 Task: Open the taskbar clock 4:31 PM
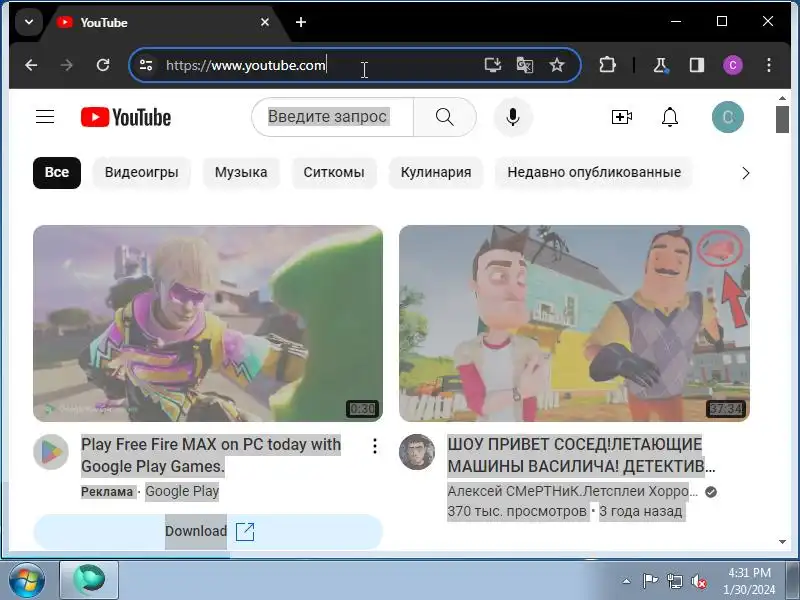pyautogui.click(x=749, y=581)
